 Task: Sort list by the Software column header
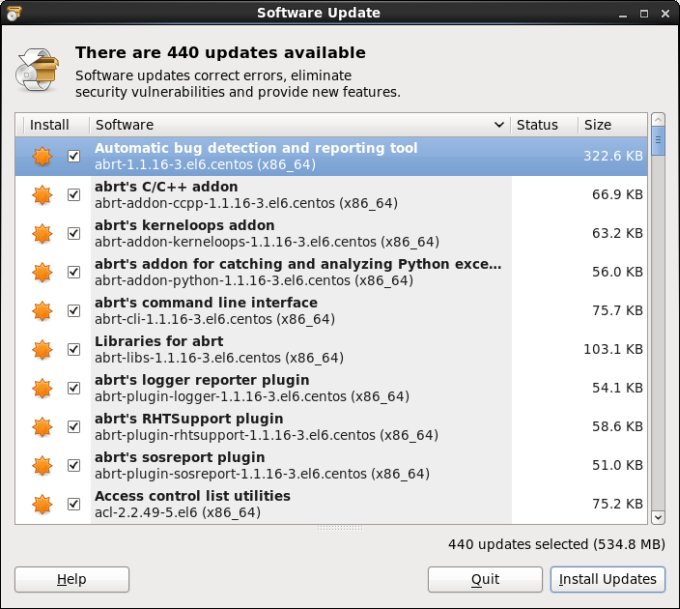[x=300, y=125]
